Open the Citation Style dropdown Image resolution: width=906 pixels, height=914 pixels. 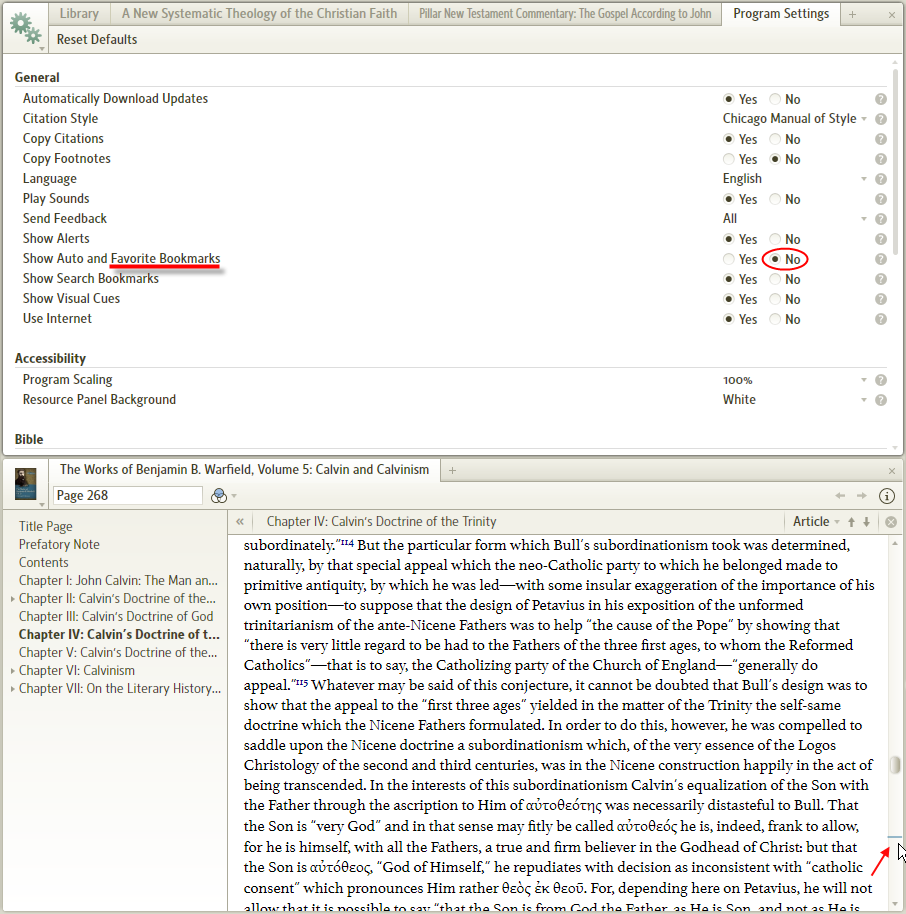coord(795,119)
